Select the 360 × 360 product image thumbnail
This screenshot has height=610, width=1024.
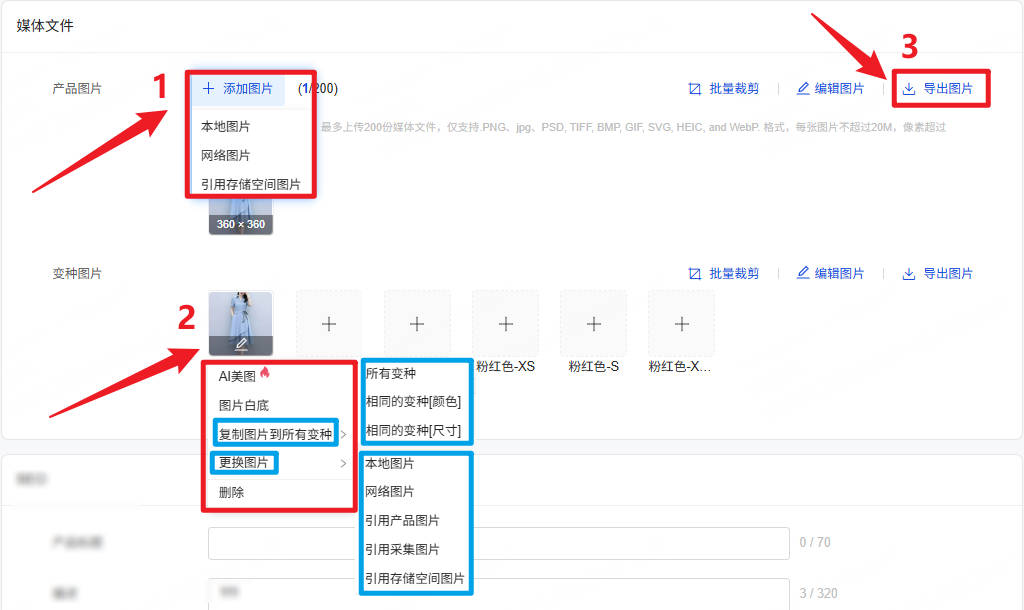240,216
